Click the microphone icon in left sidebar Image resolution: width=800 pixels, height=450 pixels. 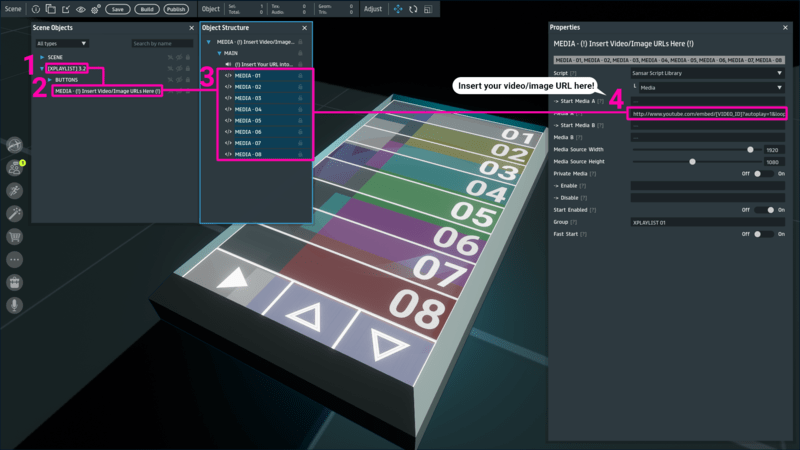(15, 305)
